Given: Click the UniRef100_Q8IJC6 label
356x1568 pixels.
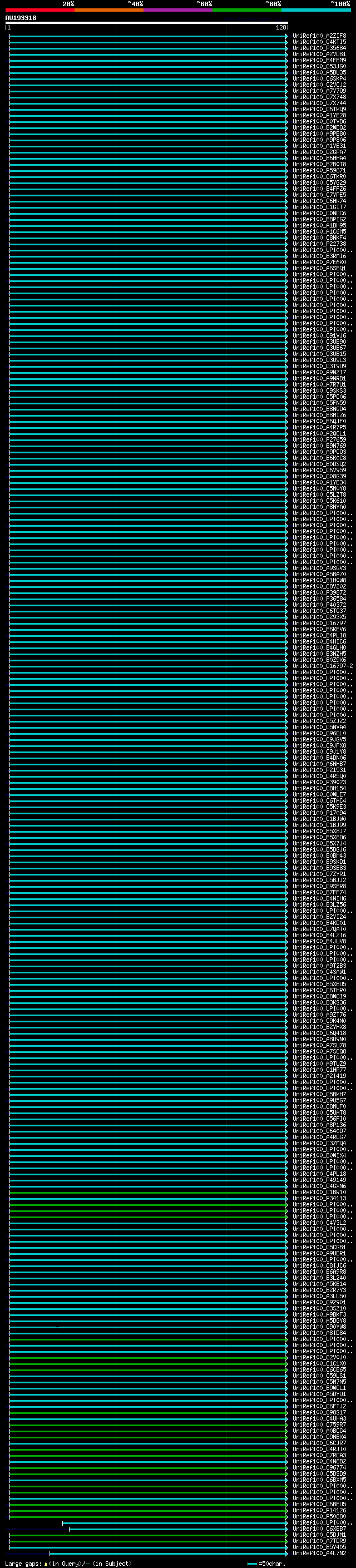Looking at the screenshot, I should coord(319,1265).
